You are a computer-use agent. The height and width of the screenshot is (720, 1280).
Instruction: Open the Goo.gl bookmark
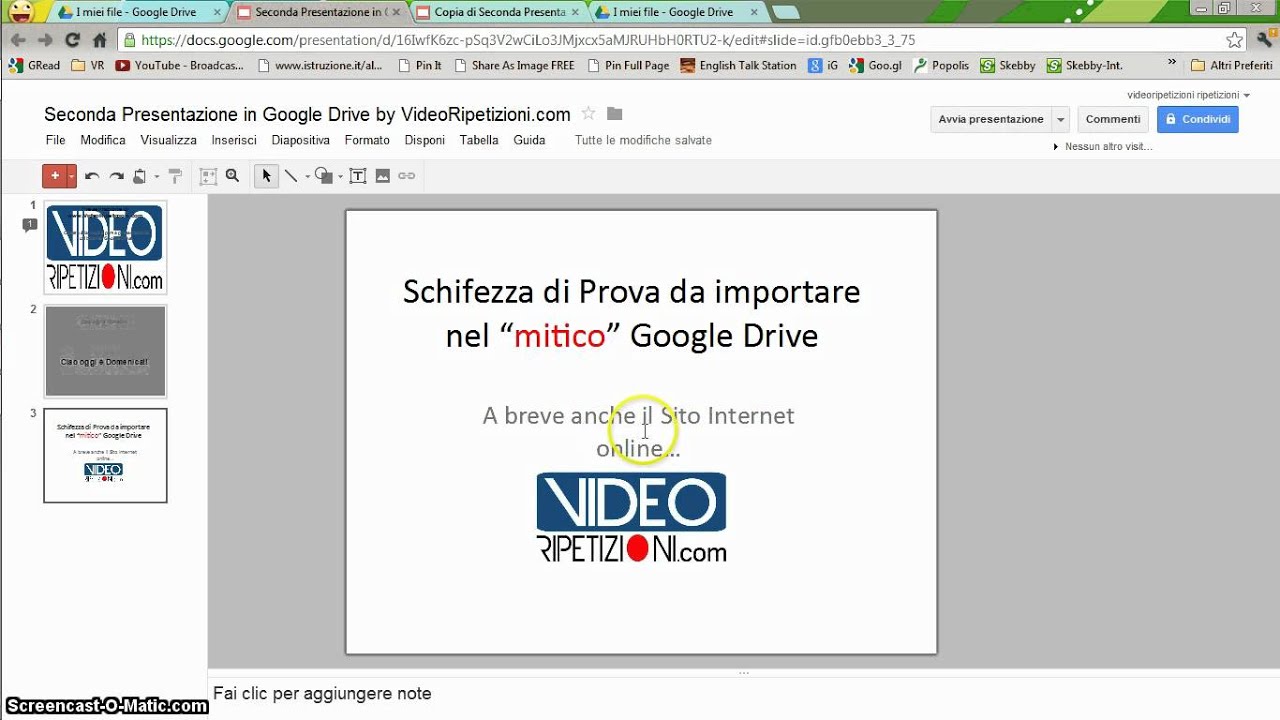tap(875, 65)
